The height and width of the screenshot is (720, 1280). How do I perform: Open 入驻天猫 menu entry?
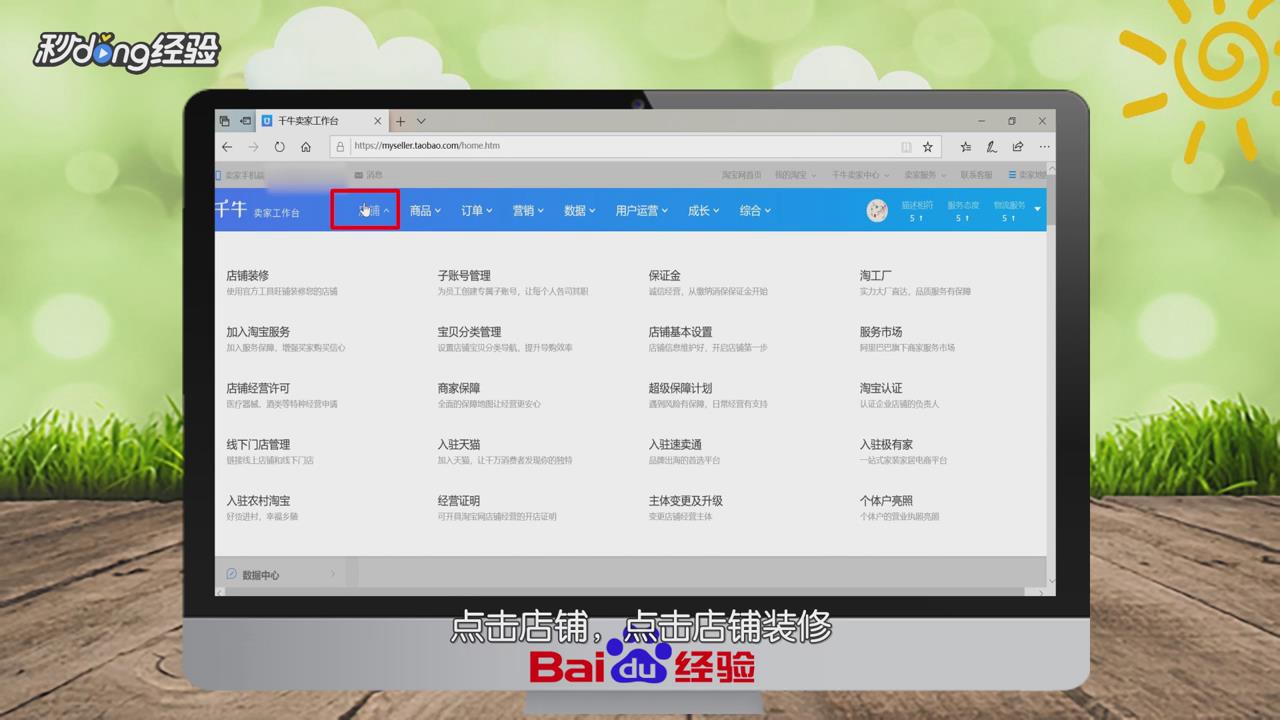pos(459,444)
